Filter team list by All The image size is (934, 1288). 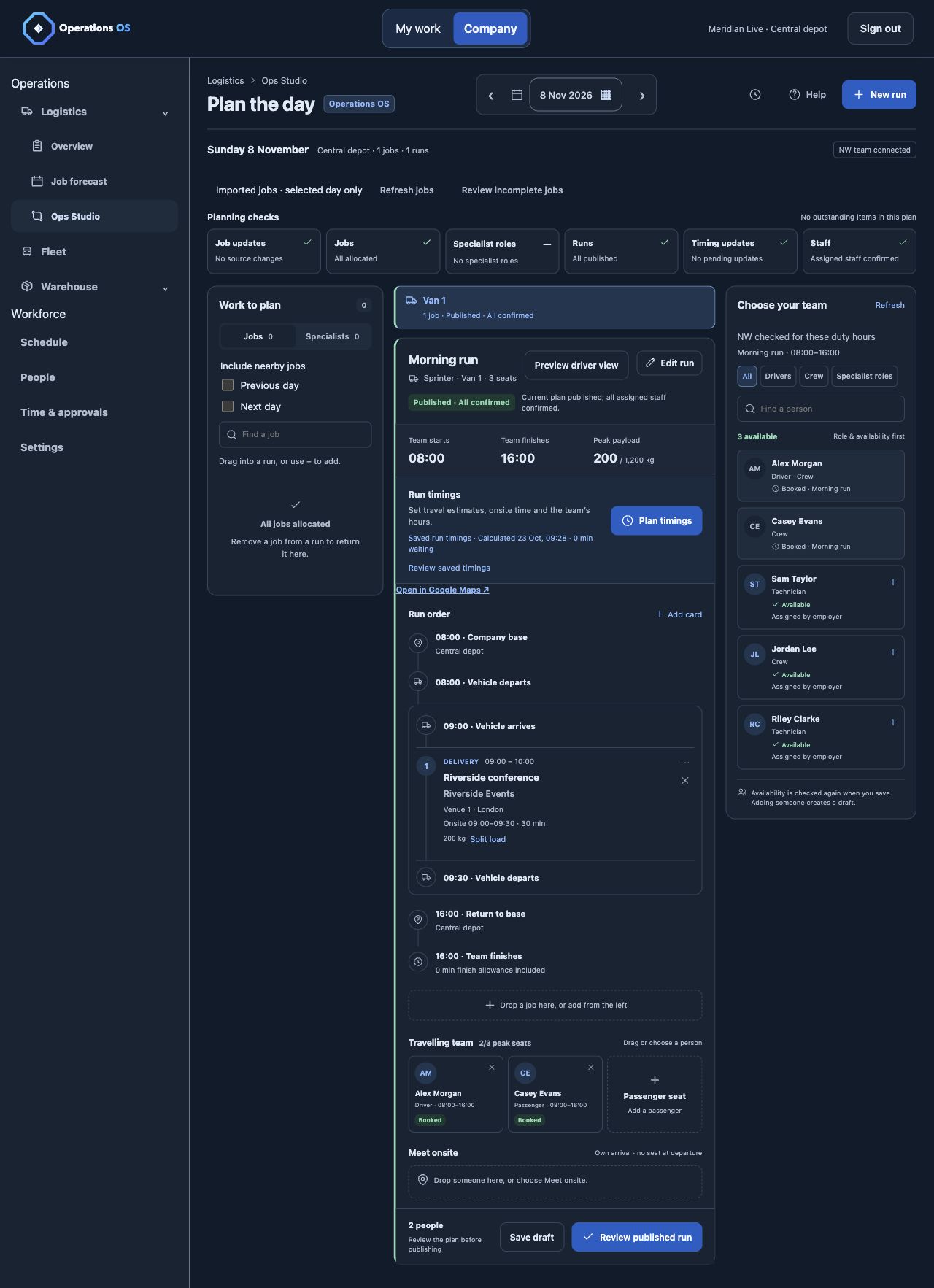[747, 377]
